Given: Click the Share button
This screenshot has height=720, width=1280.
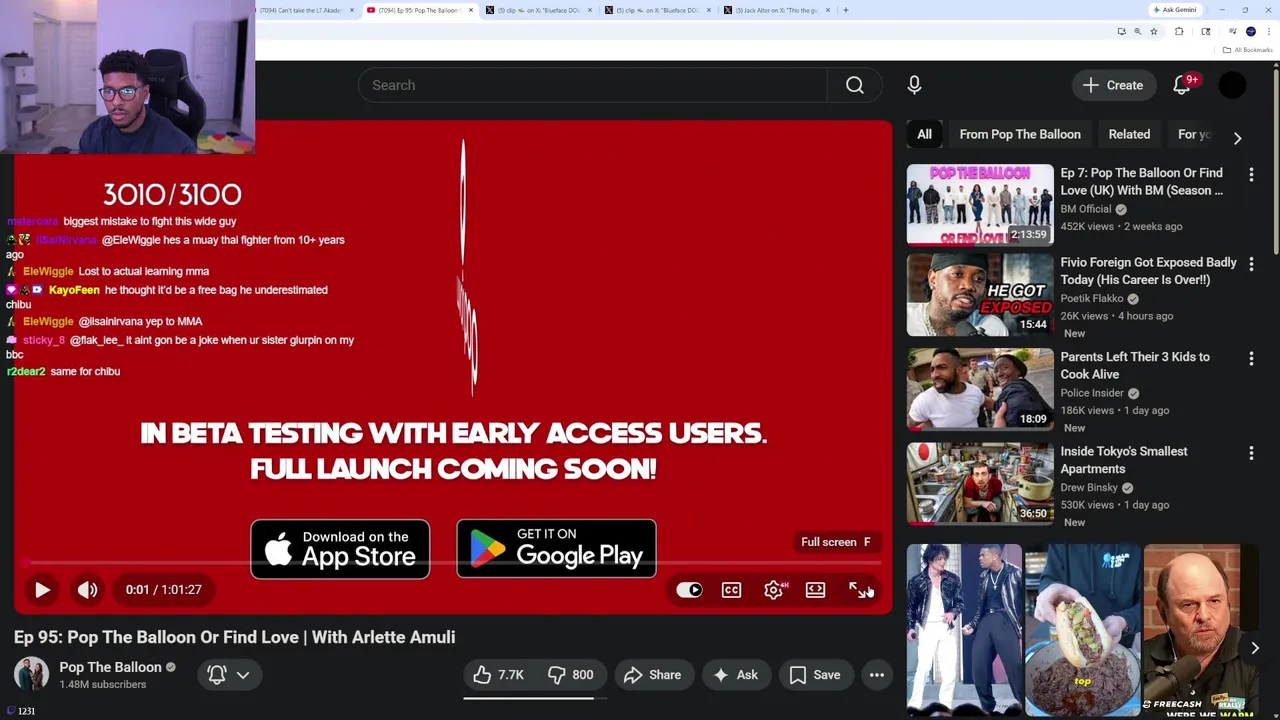Looking at the screenshot, I should [x=652, y=675].
